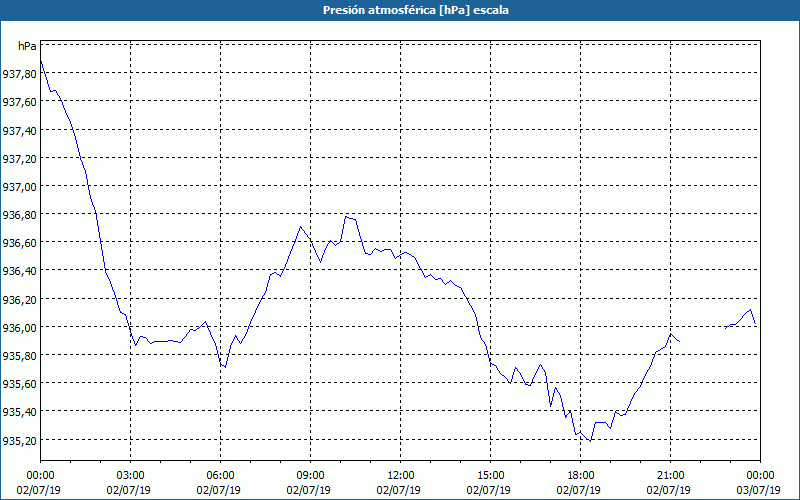This screenshot has height=500, width=800.
Task: Select the 937,80 y-axis value
Action: point(19,74)
